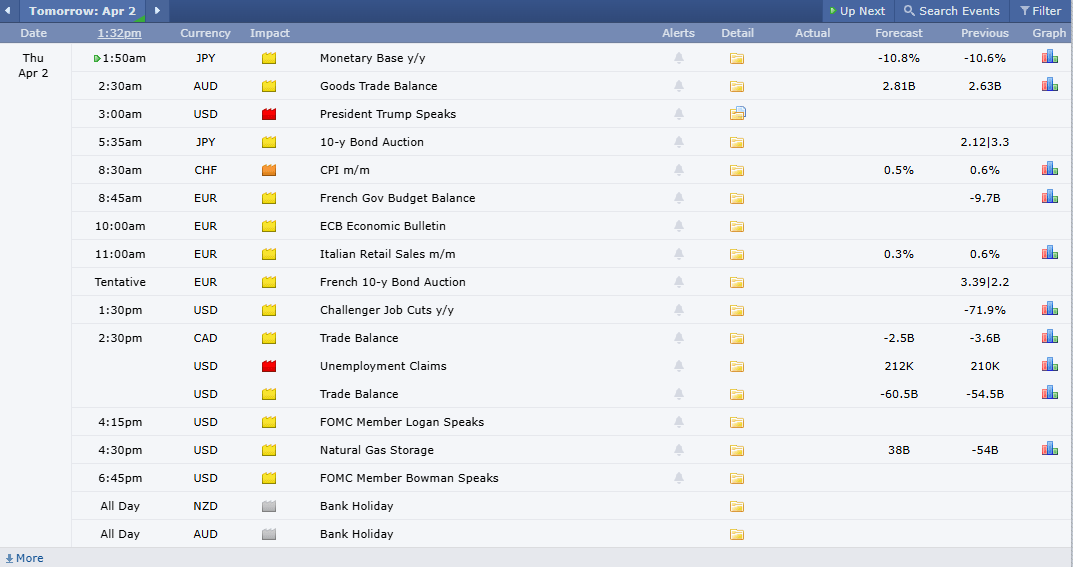Image resolution: width=1073 pixels, height=567 pixels.
Task: Click previous value 3.39|2.2
Action: click(x=985, y=282)
